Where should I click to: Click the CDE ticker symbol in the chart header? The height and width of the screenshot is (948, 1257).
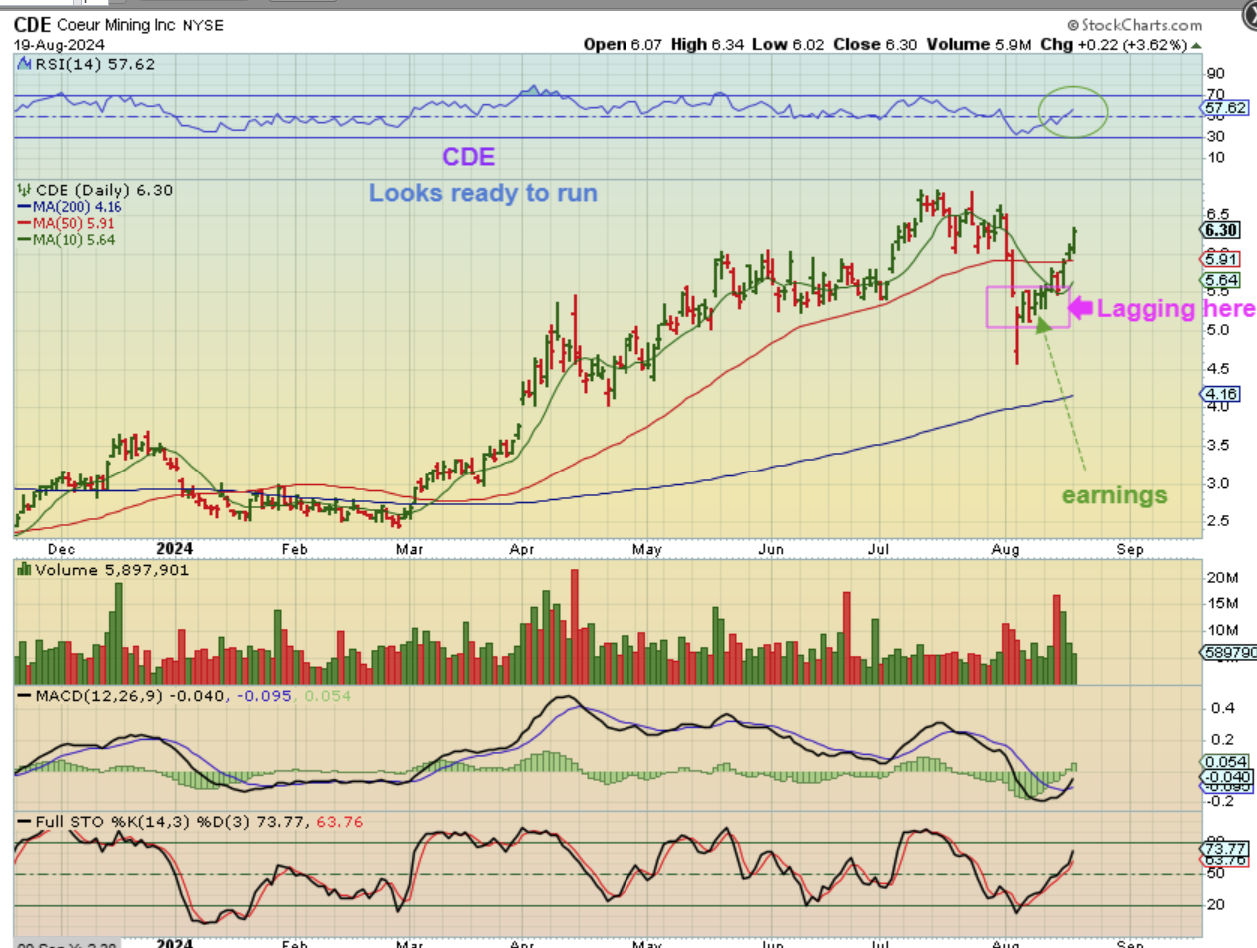pos(32,24)
